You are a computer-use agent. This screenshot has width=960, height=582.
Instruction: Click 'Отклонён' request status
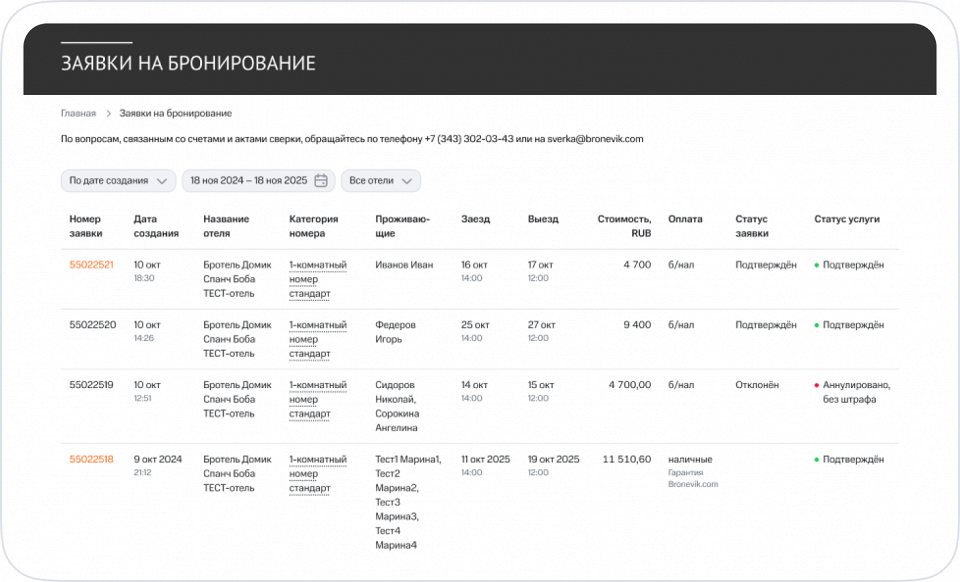[757, 385]
